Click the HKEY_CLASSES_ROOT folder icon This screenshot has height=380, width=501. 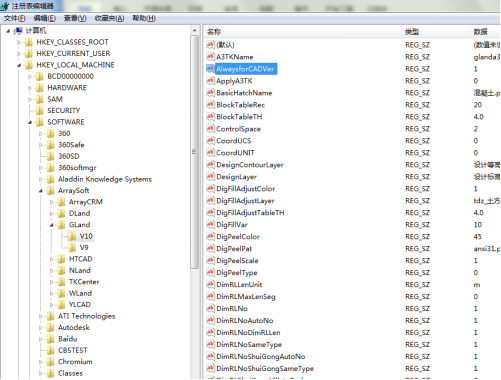[29, 42]
